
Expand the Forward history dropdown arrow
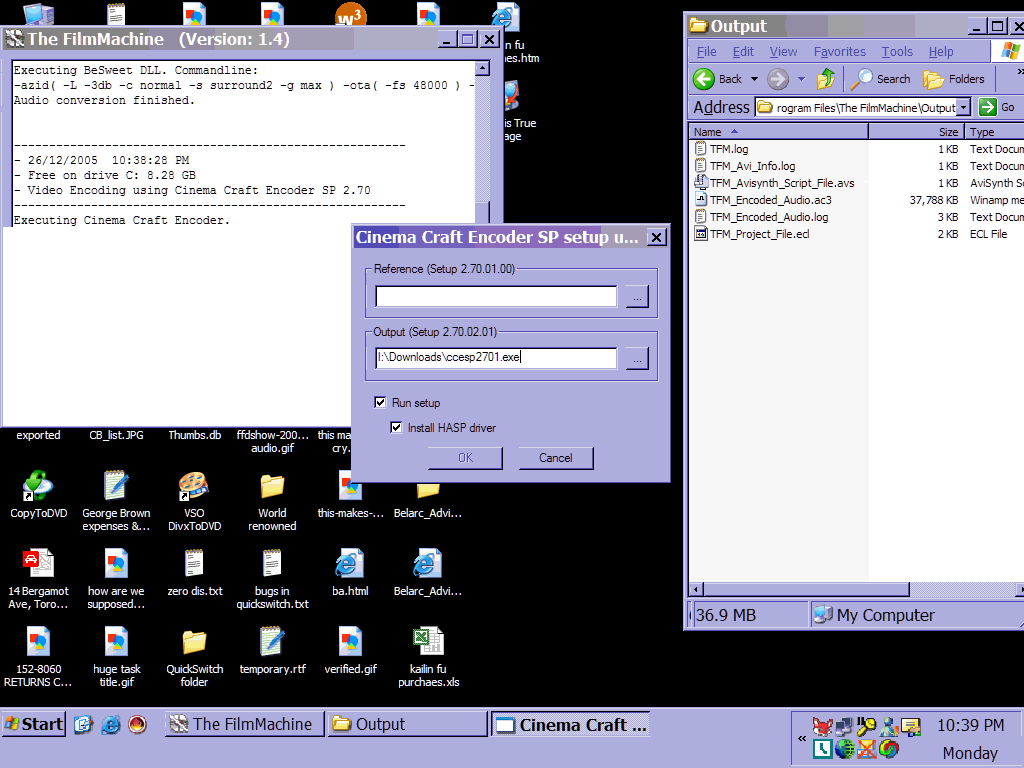[801, 79]
